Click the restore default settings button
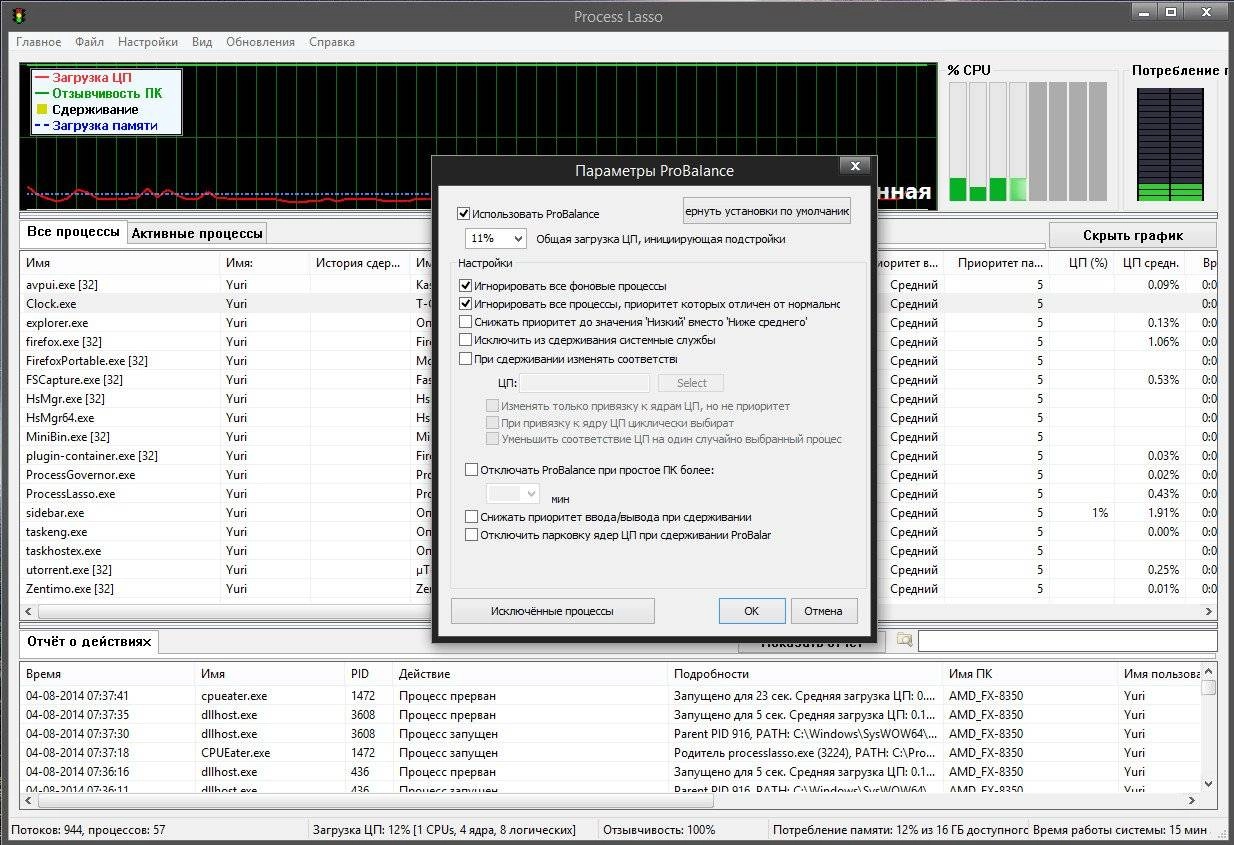The height and width of the screenshot is (845, 1234). (x=767, y=210)
